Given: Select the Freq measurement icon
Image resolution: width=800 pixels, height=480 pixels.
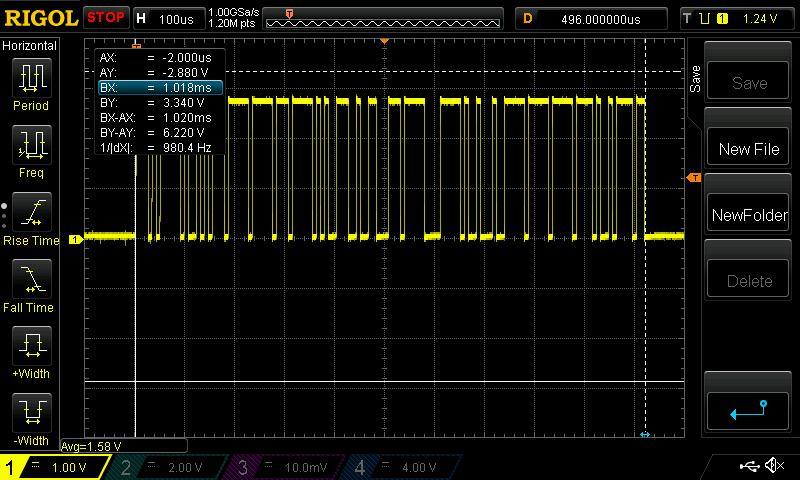Looking at the screenshot, I should click(x=31, y=146).
